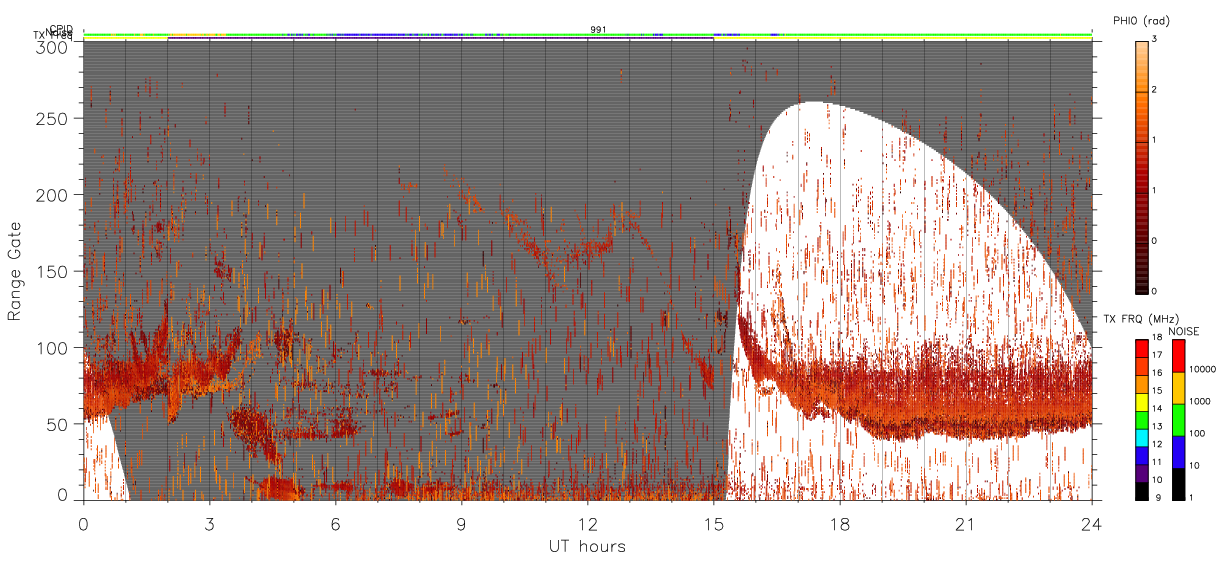1228x567 pixels.
Task: Click the PHI0 gradient colorbar
Action: click(1142, 168)
